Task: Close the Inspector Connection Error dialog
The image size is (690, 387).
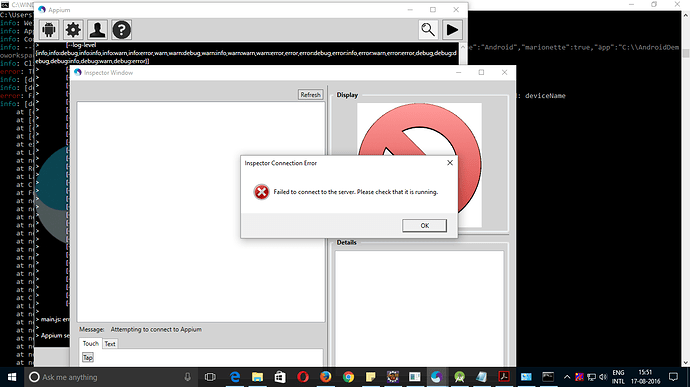Action: coord(450,163)
